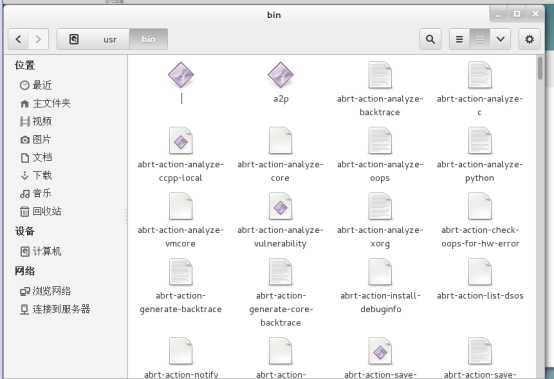Select abrt-action-check-oops-for-hw-error file icon
Image resolution: width=554 pixels, height=379 pixels.
(480, 206)
